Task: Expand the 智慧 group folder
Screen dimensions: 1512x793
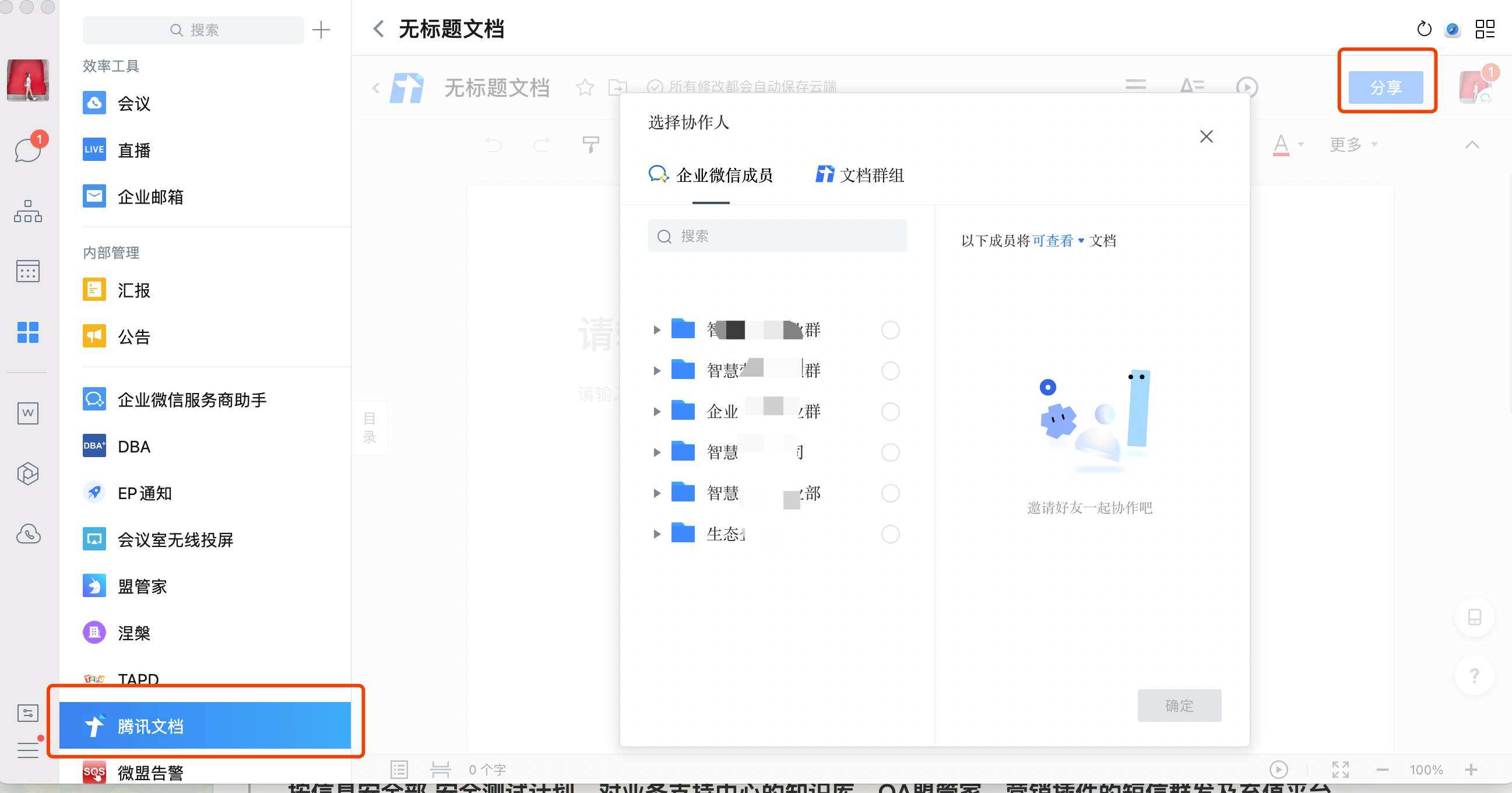Action: (x=656, y=370)
